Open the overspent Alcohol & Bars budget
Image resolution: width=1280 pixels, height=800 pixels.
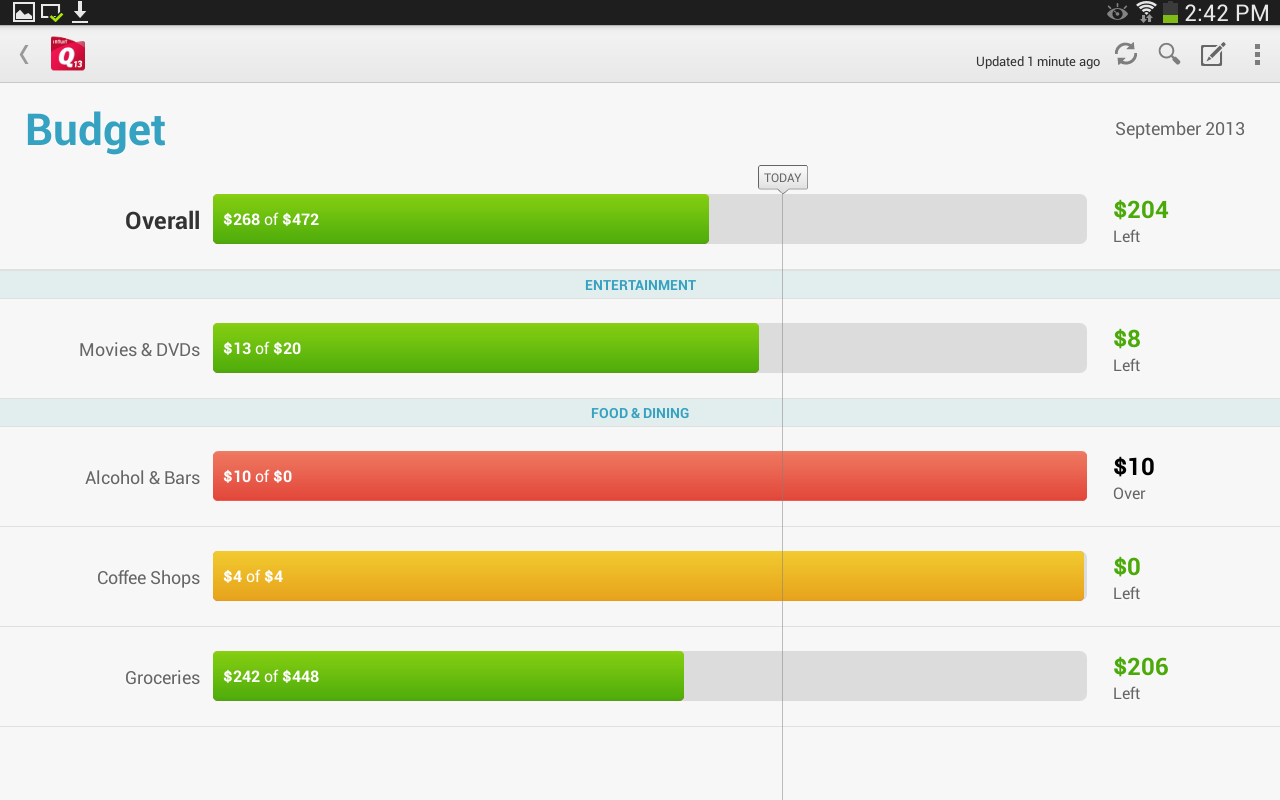[648, 476]
